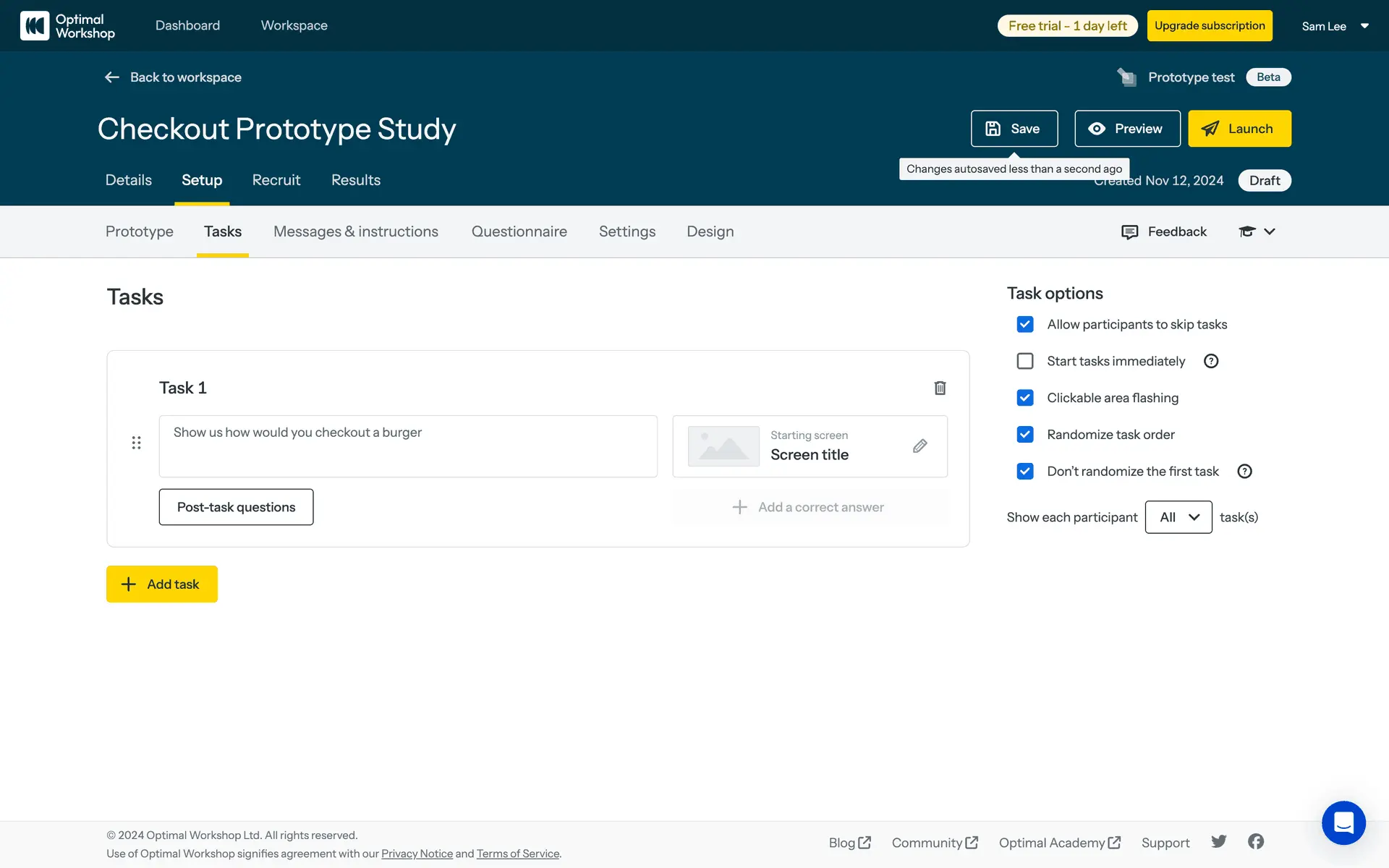Open the chat support bubble

(1343, 822)
